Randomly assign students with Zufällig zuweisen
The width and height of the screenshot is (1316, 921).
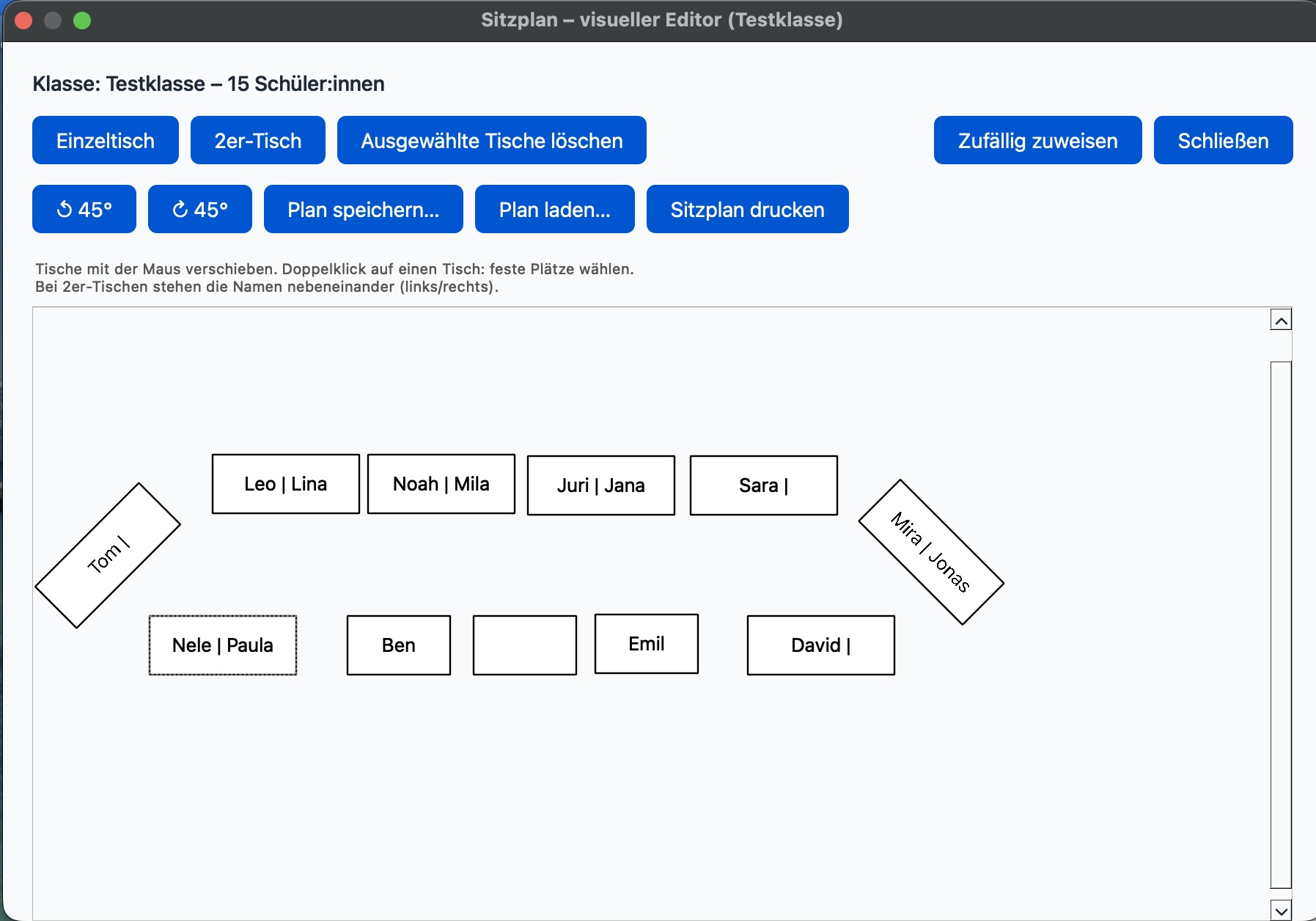[x=1037, y=140]
